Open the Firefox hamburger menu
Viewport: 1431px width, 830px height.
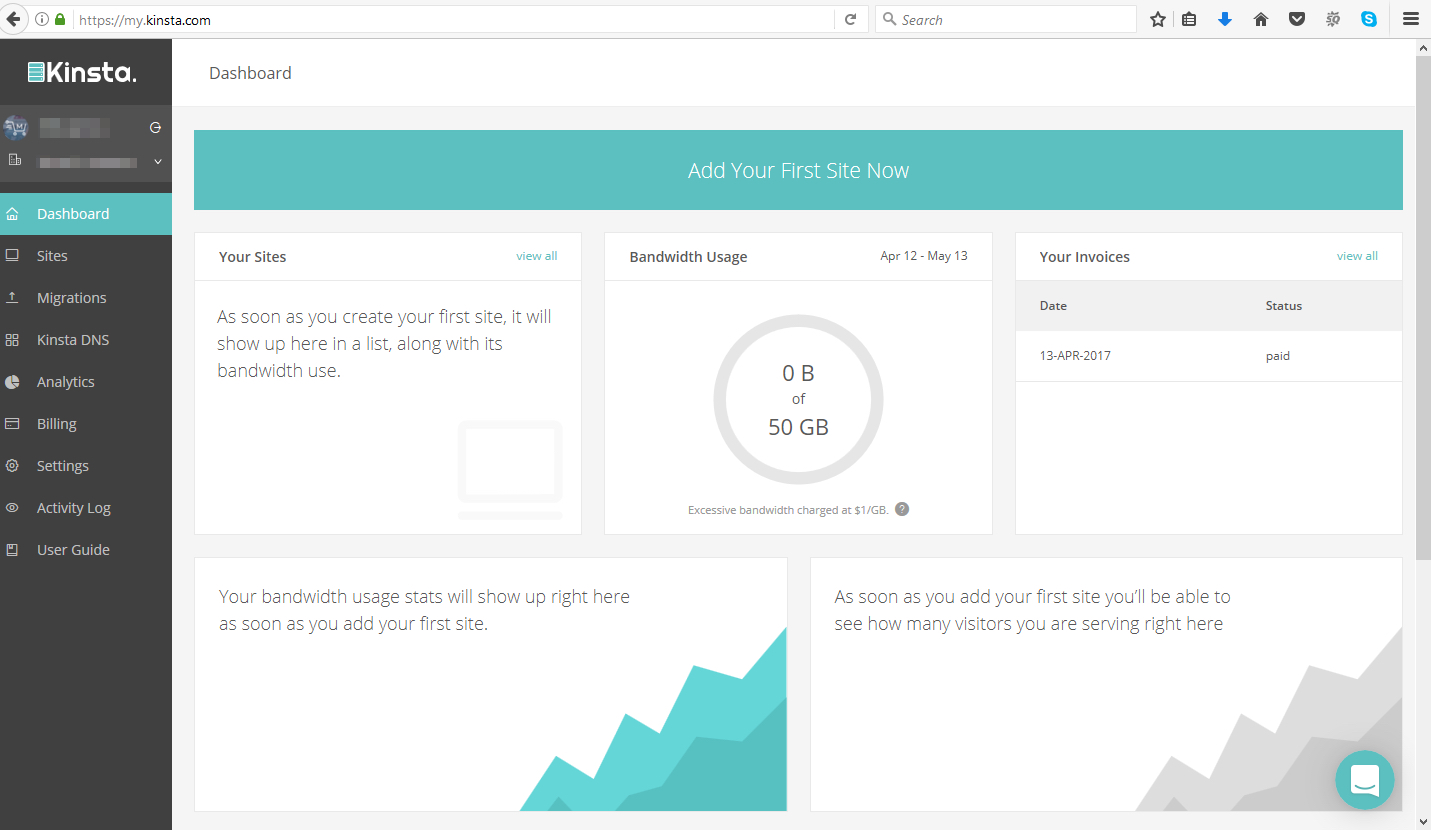pos(1410,19)
